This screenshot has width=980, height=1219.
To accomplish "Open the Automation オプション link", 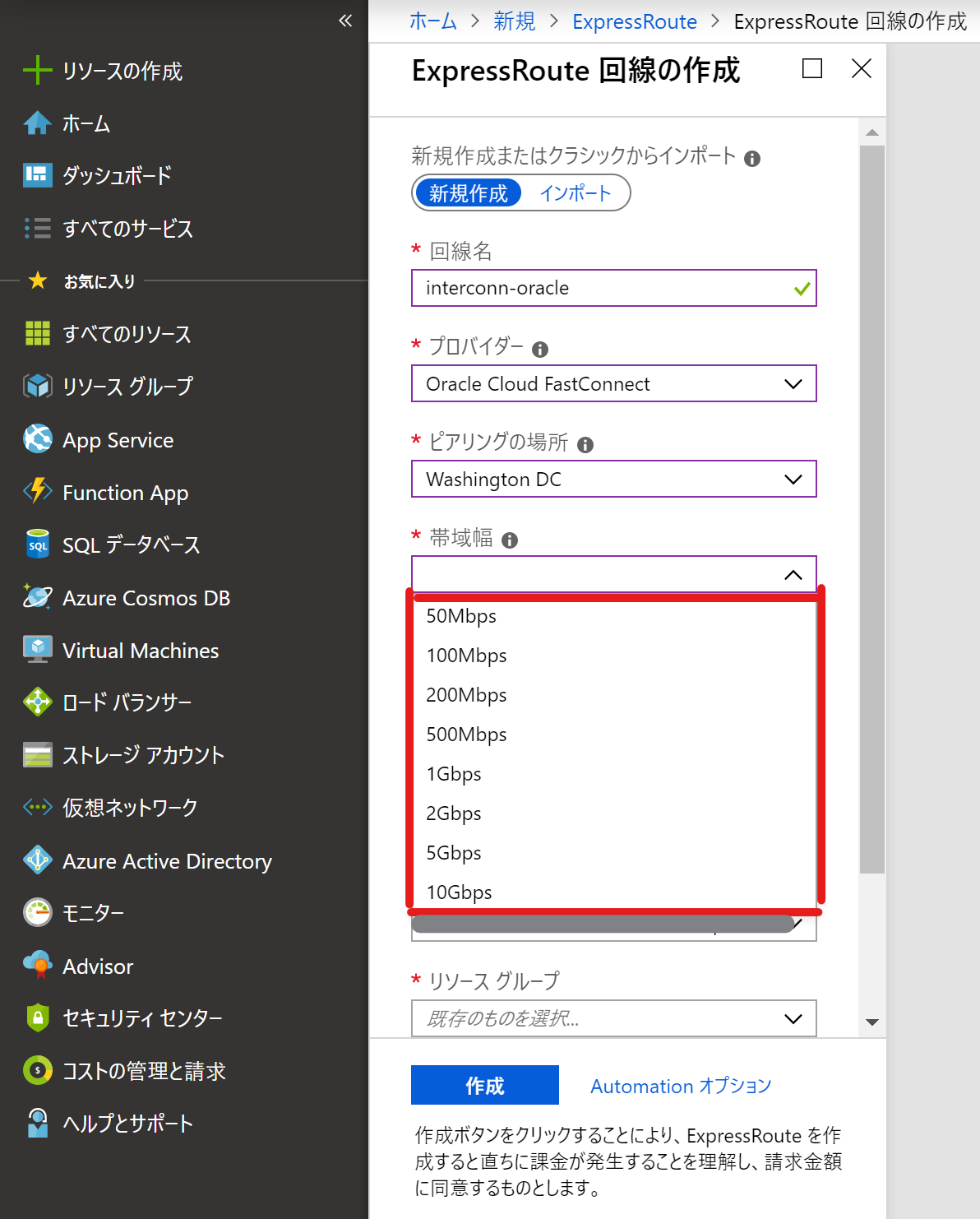I will (x=681, y=1086).
